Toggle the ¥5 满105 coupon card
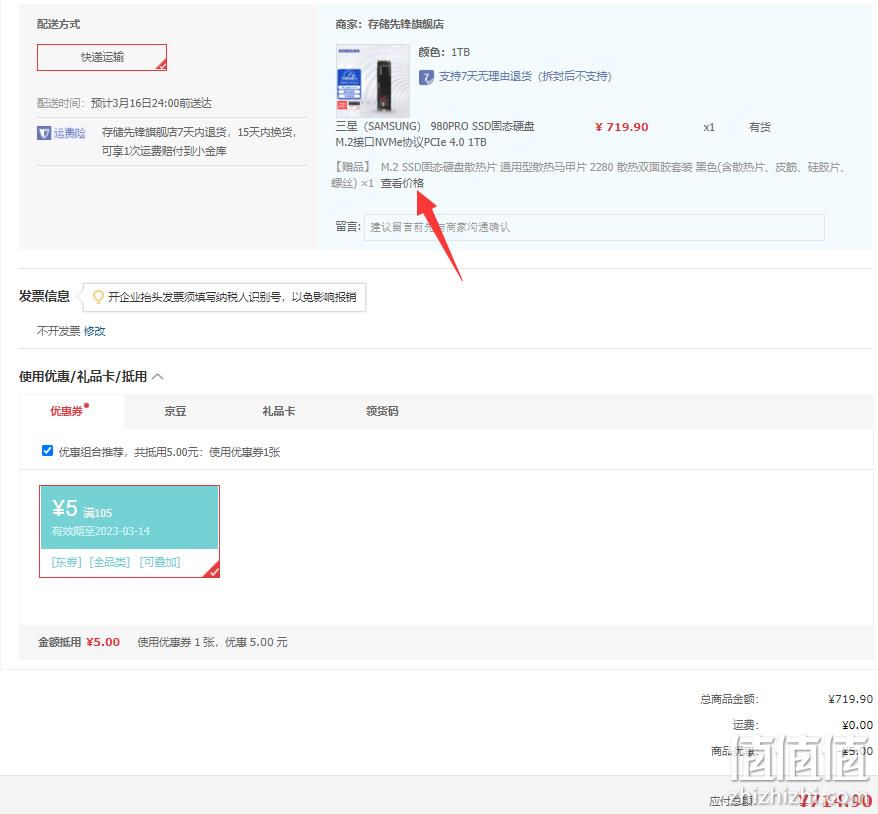This screenshot has height=814, width=878. (129, 531)
